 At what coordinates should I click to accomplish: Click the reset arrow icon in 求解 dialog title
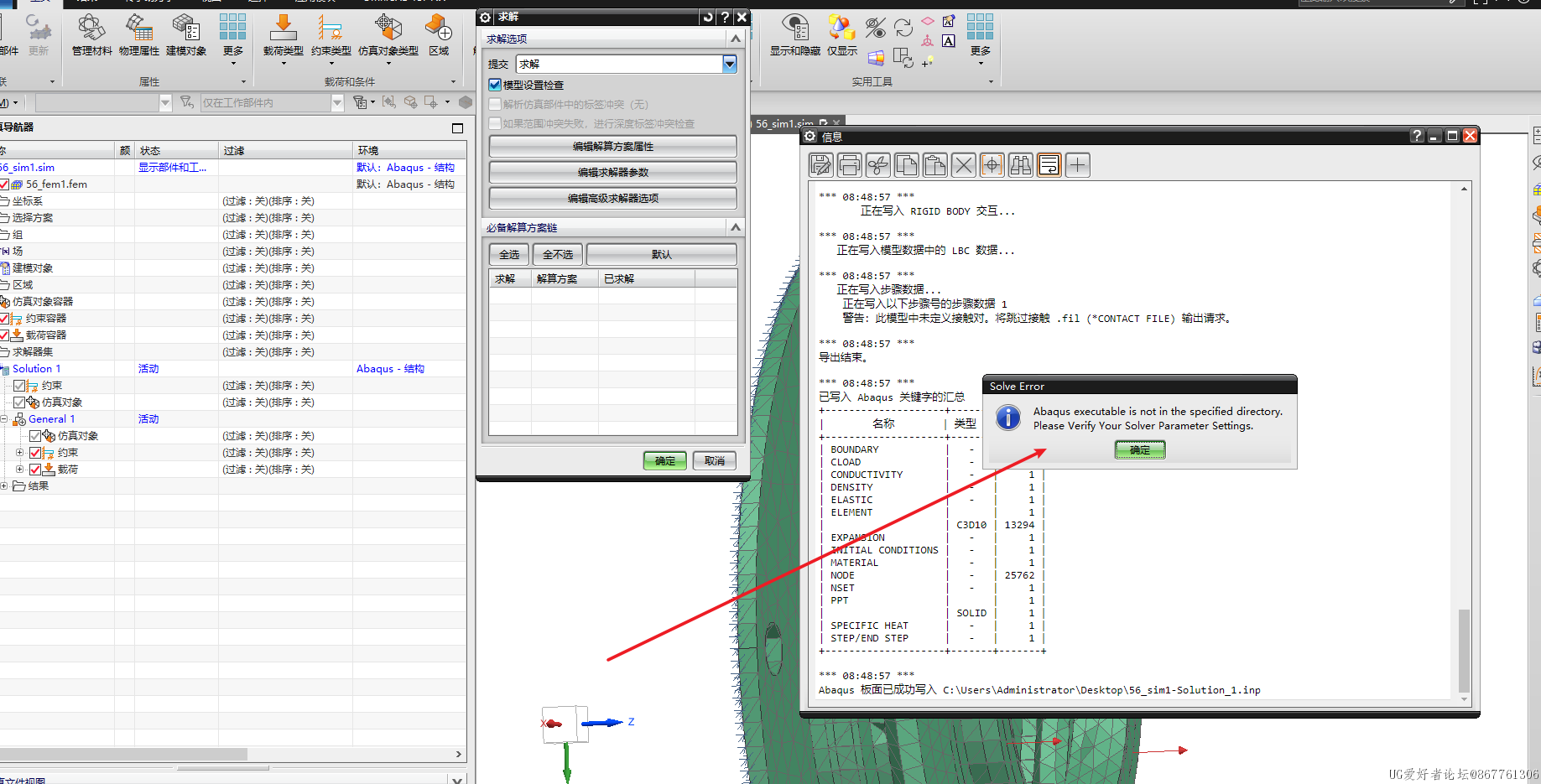click(708, 17)
